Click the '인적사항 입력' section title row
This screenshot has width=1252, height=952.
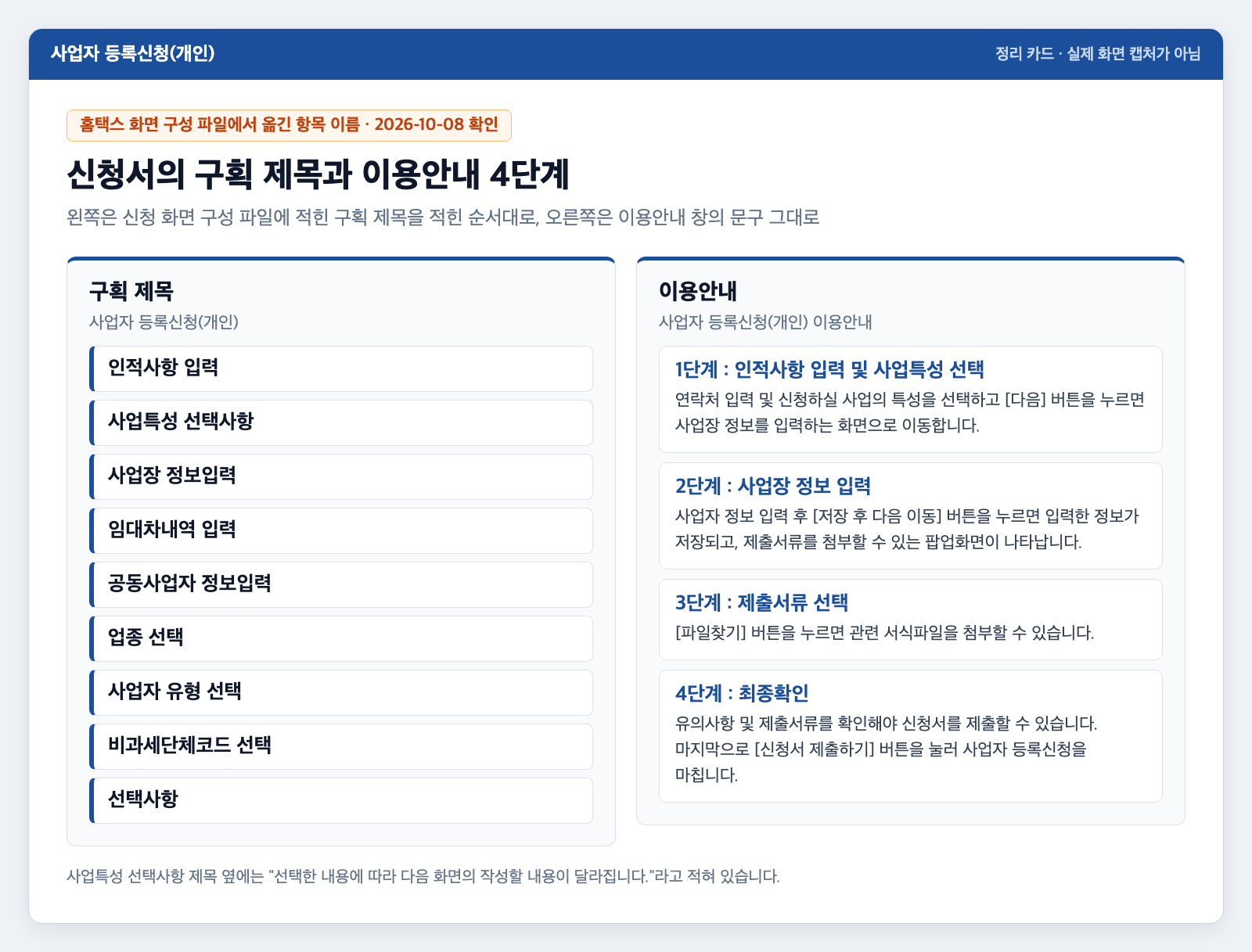(x=341, y=368)
